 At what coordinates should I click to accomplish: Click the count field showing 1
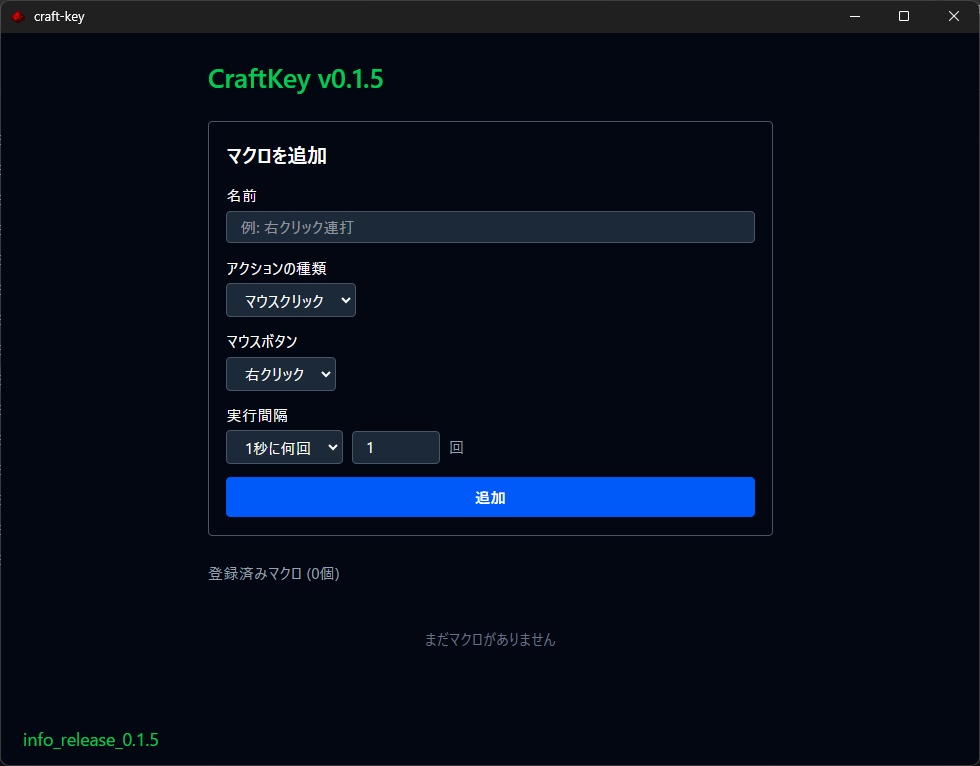[x=395, y=447]
